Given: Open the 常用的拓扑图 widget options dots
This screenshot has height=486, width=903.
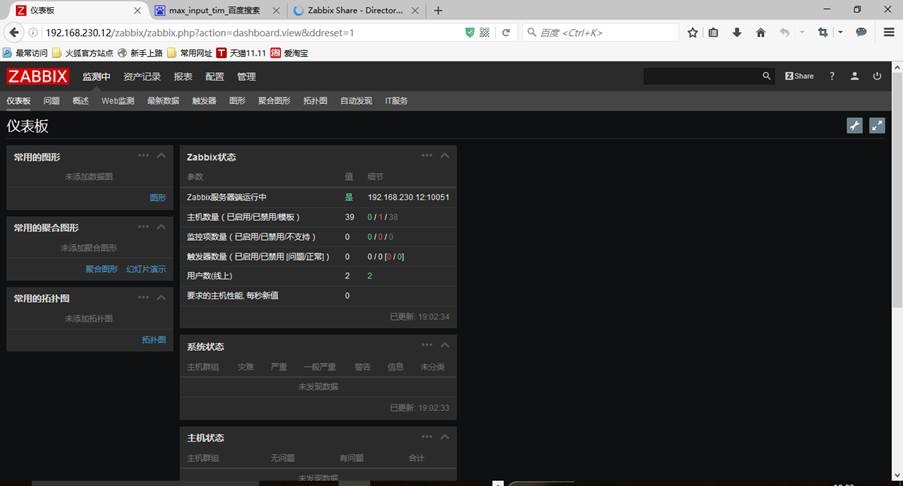Looking at the screenshot, I should coord(143,298).
